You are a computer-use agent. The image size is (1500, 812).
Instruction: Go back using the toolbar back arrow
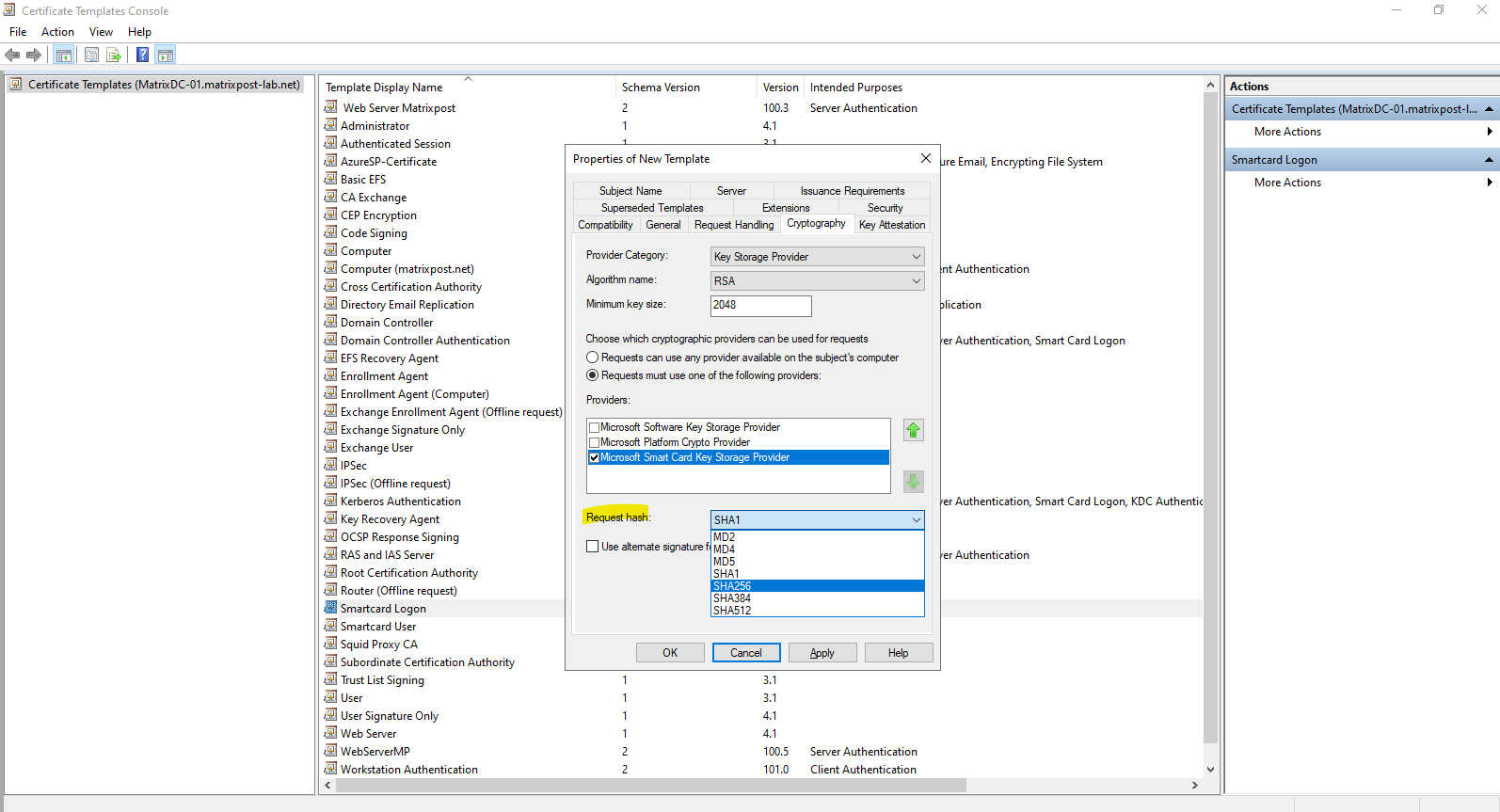point(13,56)
